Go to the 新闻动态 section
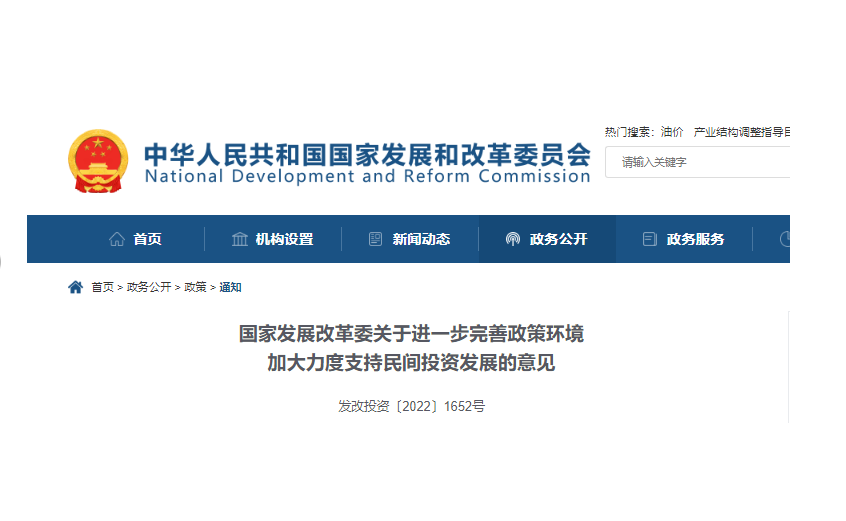This screenshot has width=846, height=521. [x=421, y=239]
